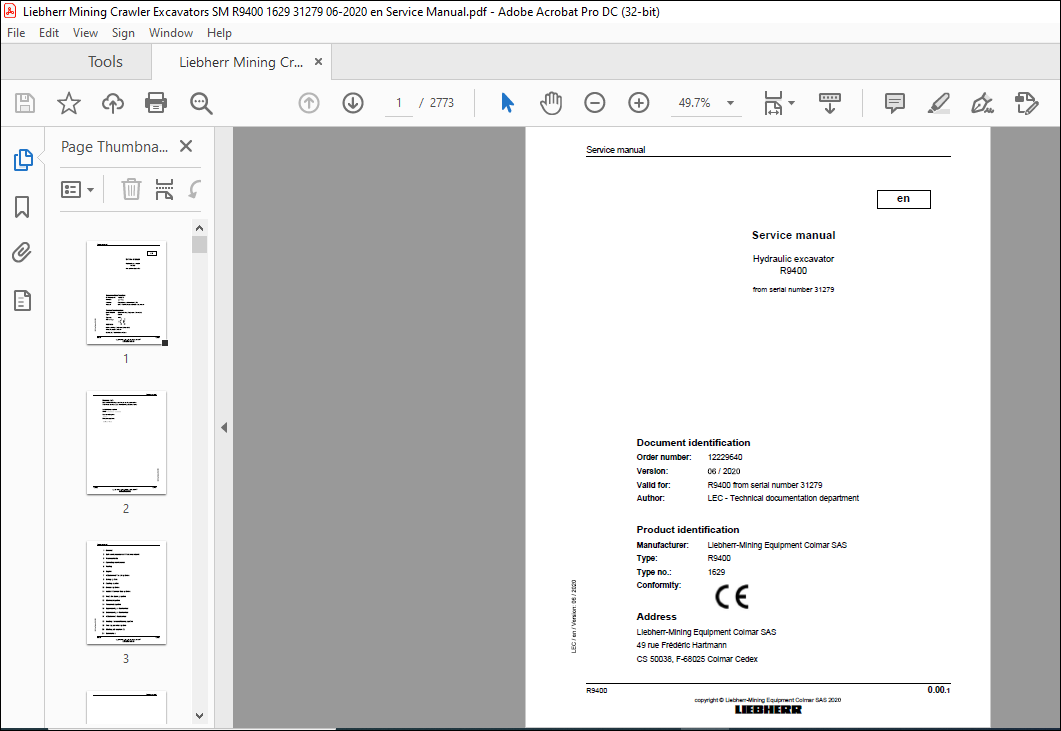
Task: Click 'Hydraulic excavator' text
Action: [x=793, y=259]
